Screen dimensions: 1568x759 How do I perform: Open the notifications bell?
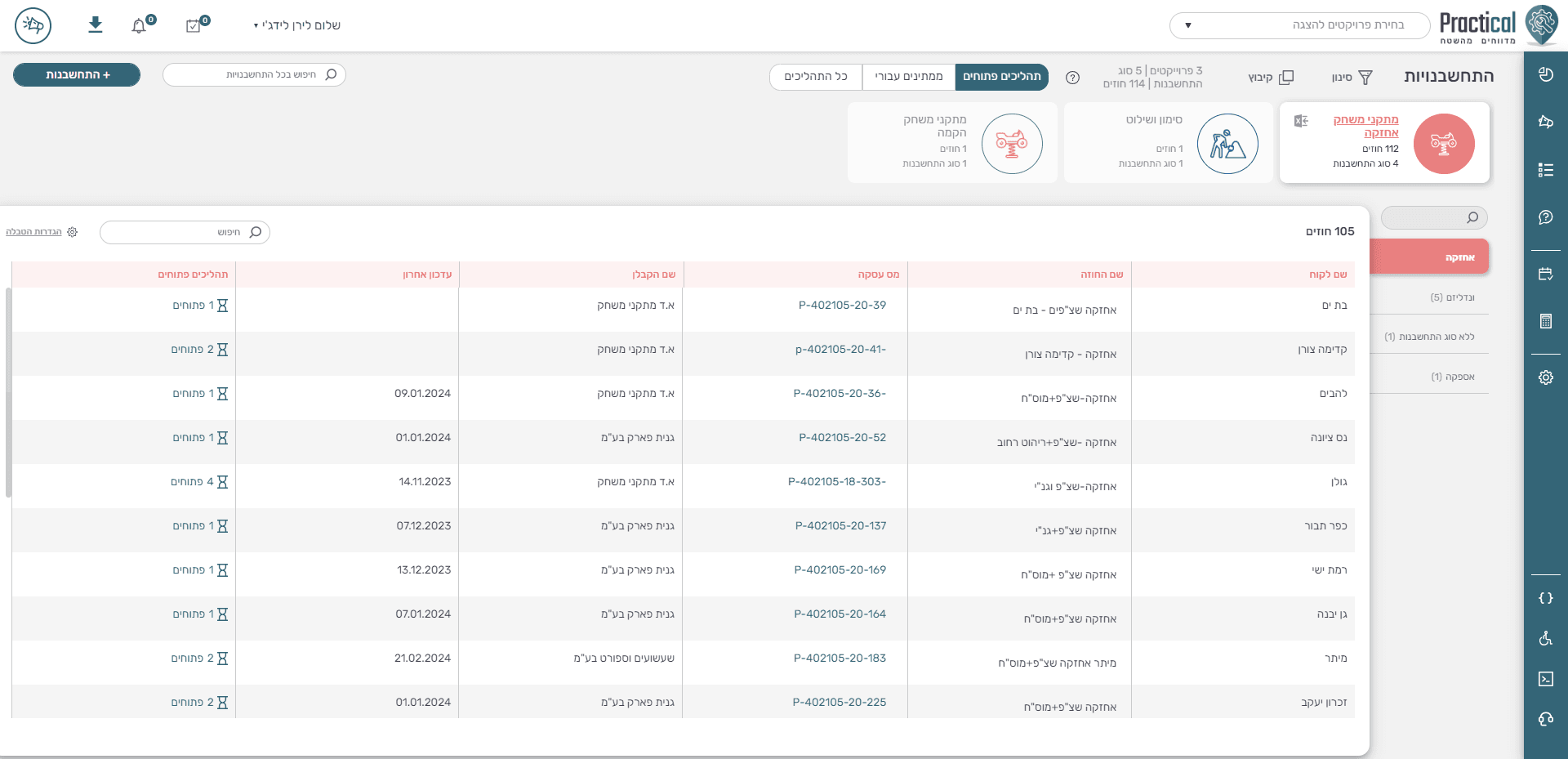pos(139,26)
